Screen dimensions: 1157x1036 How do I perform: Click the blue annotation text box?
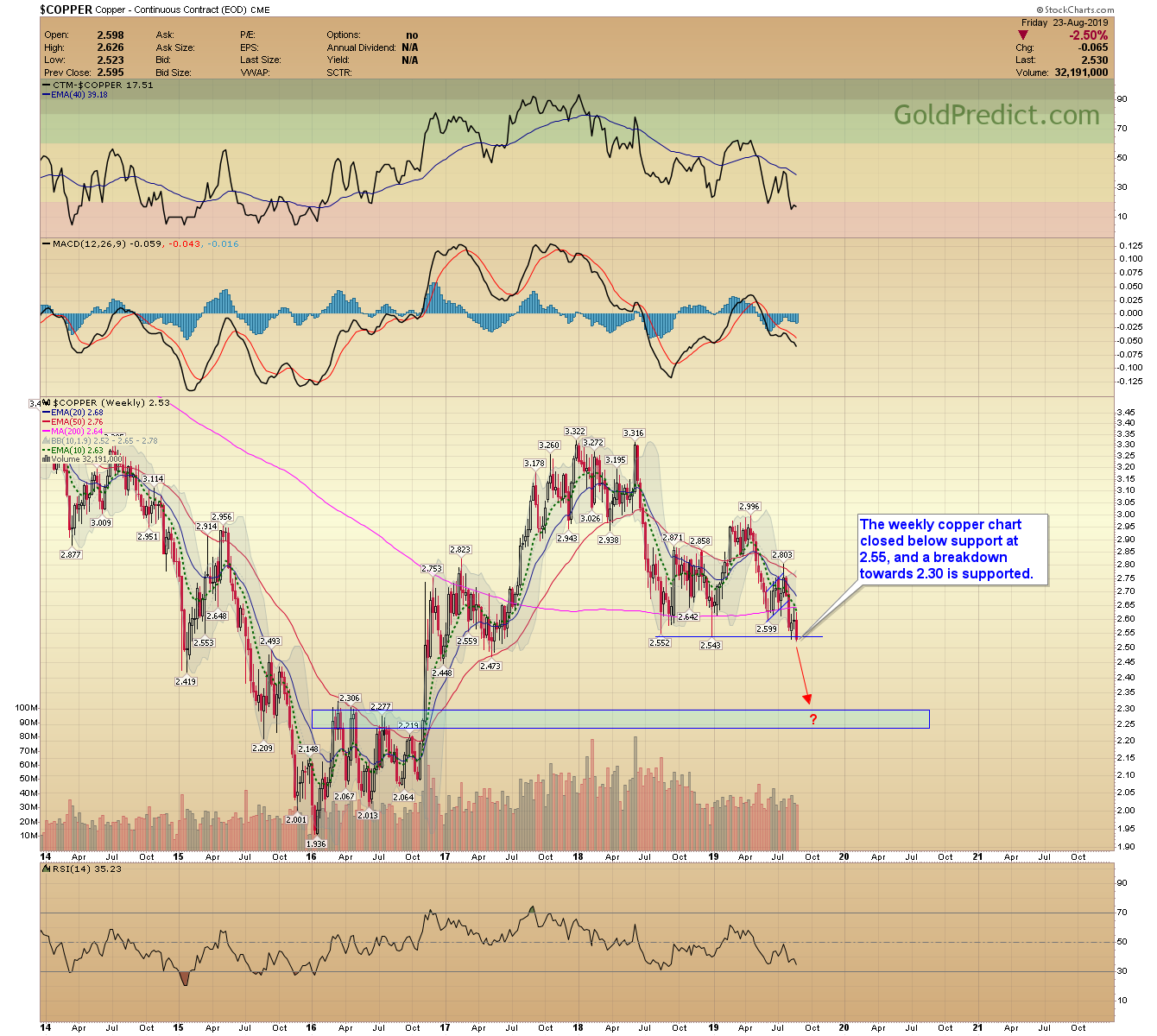tap(952, 549)
